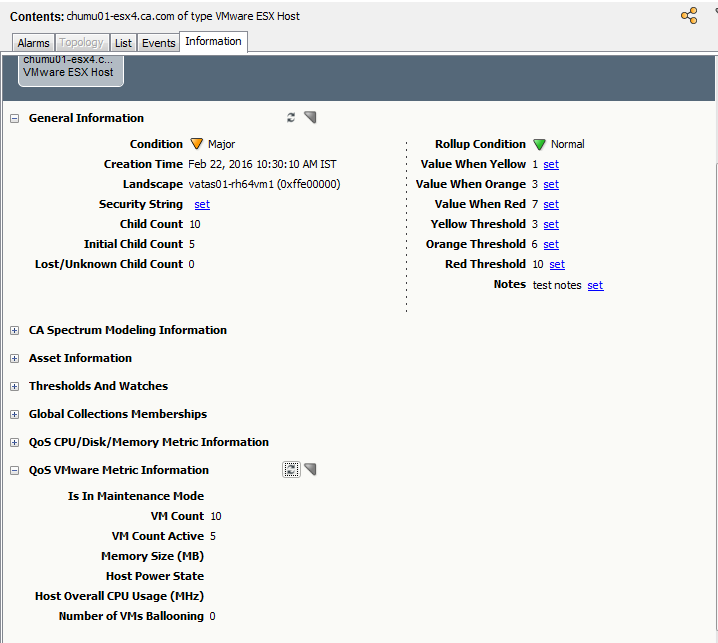The height and width of the screenshot is (643, 718).
Task: Click the Contents title 'chumu01-esx4.ca.com'
Action: (x=120, y=16)
